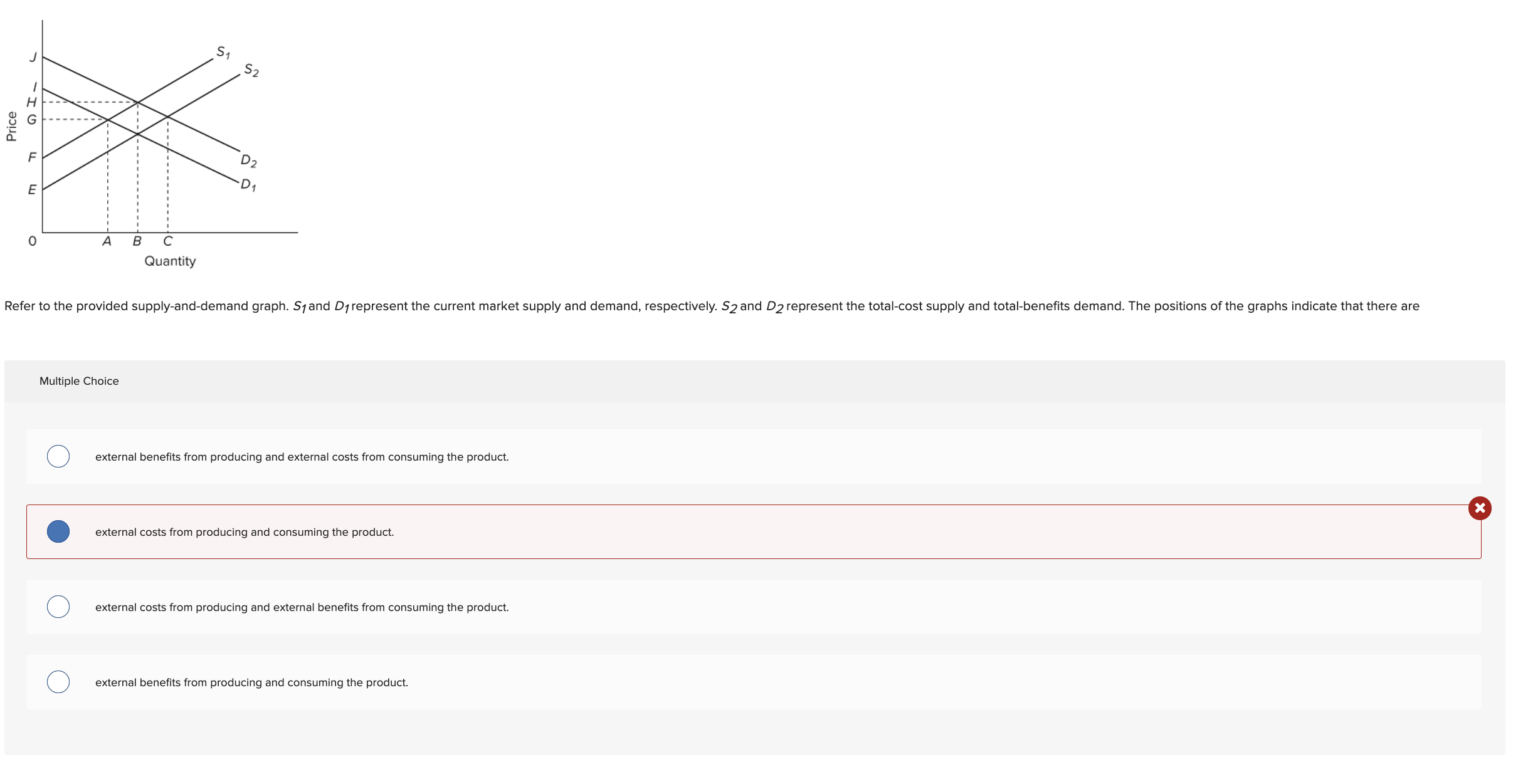Click answer text 'external benefits from producing and consuming'
The width and height of the screenshot is (1528, 784).
[251, 682]
